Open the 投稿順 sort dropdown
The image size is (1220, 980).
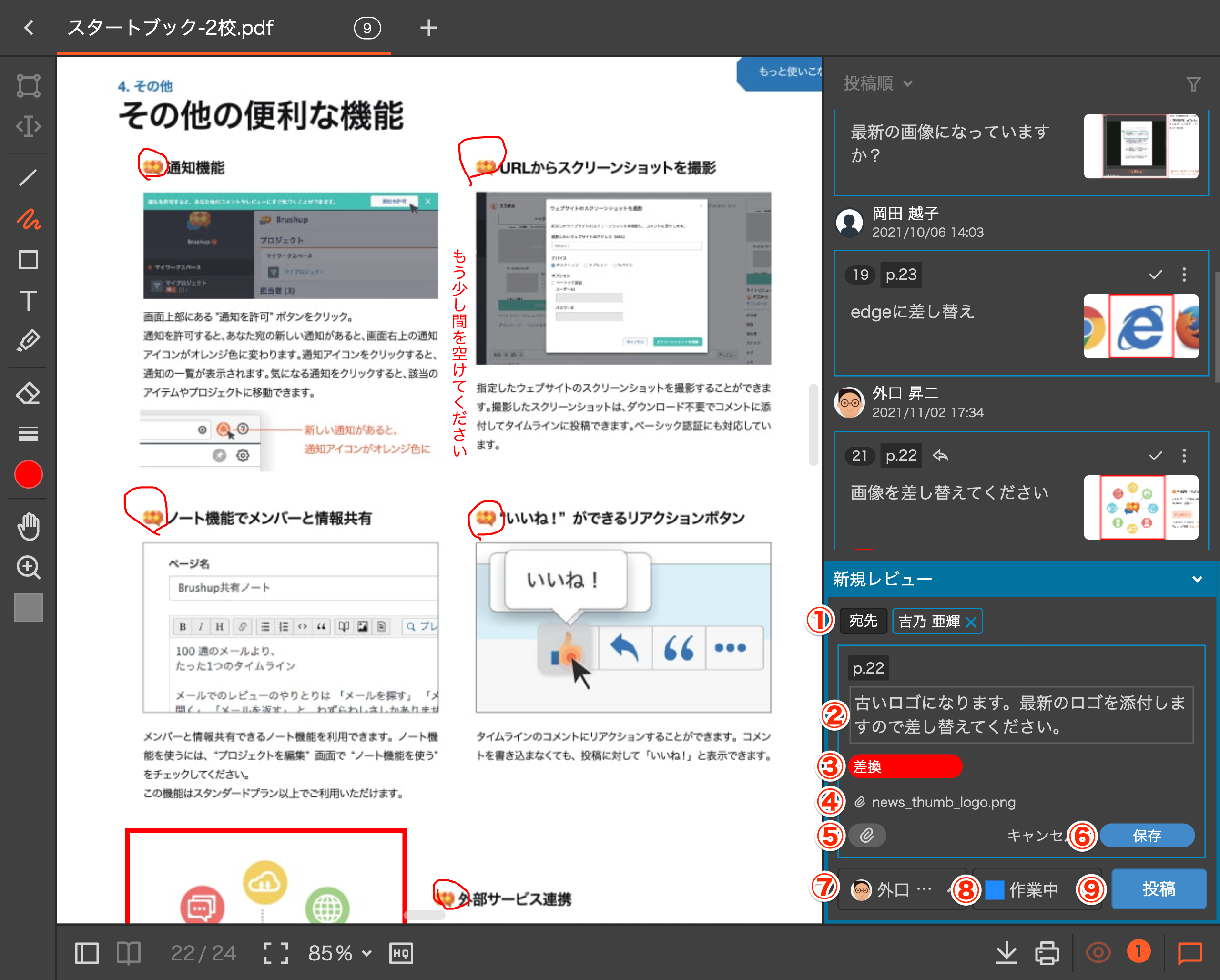point(878,84)
